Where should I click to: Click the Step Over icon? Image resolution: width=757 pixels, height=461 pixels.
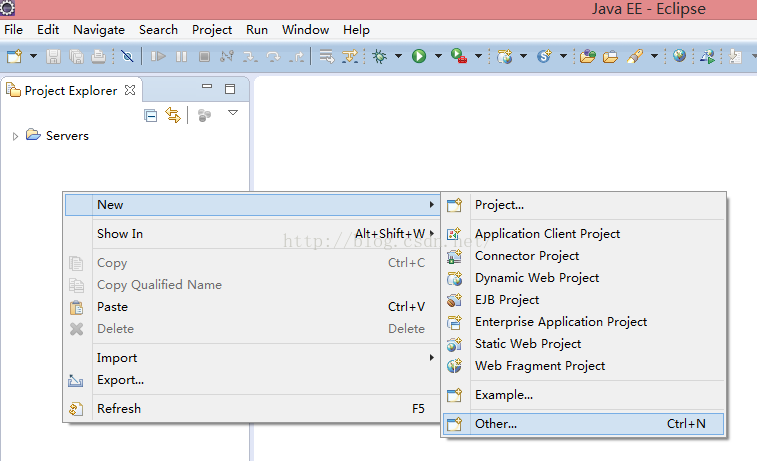pyautogui.click(x=273, y=56)
